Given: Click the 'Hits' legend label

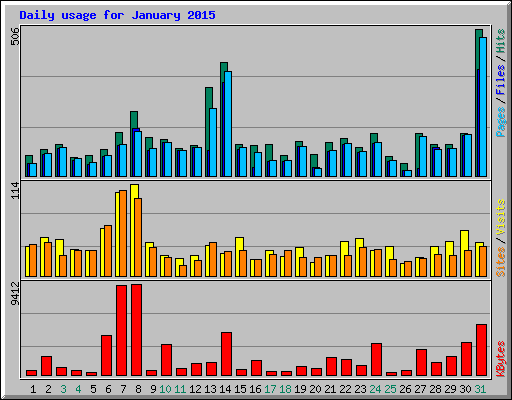Looking at the screenshot, I should point(501,41).
